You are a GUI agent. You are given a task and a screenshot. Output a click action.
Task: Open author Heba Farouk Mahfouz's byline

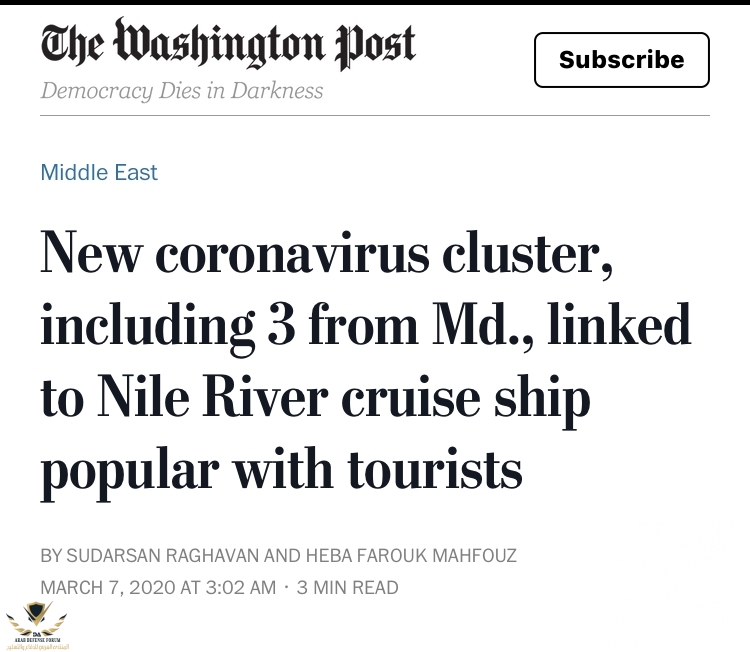411,555
